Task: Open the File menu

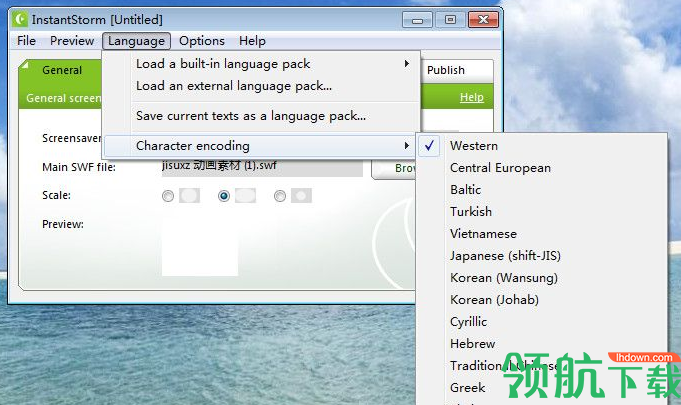Action: pos(26,41)
